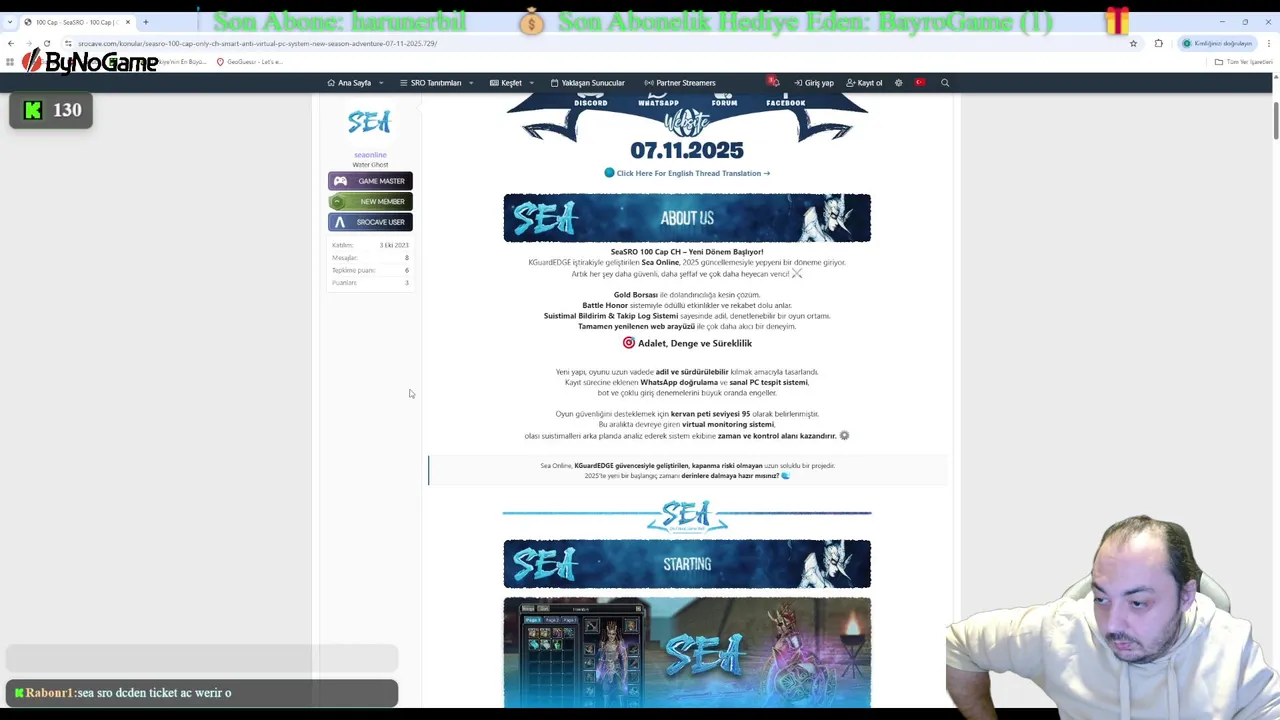Click 'SeaSRO 100 Cap CH – Yeni Dönem Başlıyor!' text
The height and width of the screenshot is (720, 1280).
(687, 252)
